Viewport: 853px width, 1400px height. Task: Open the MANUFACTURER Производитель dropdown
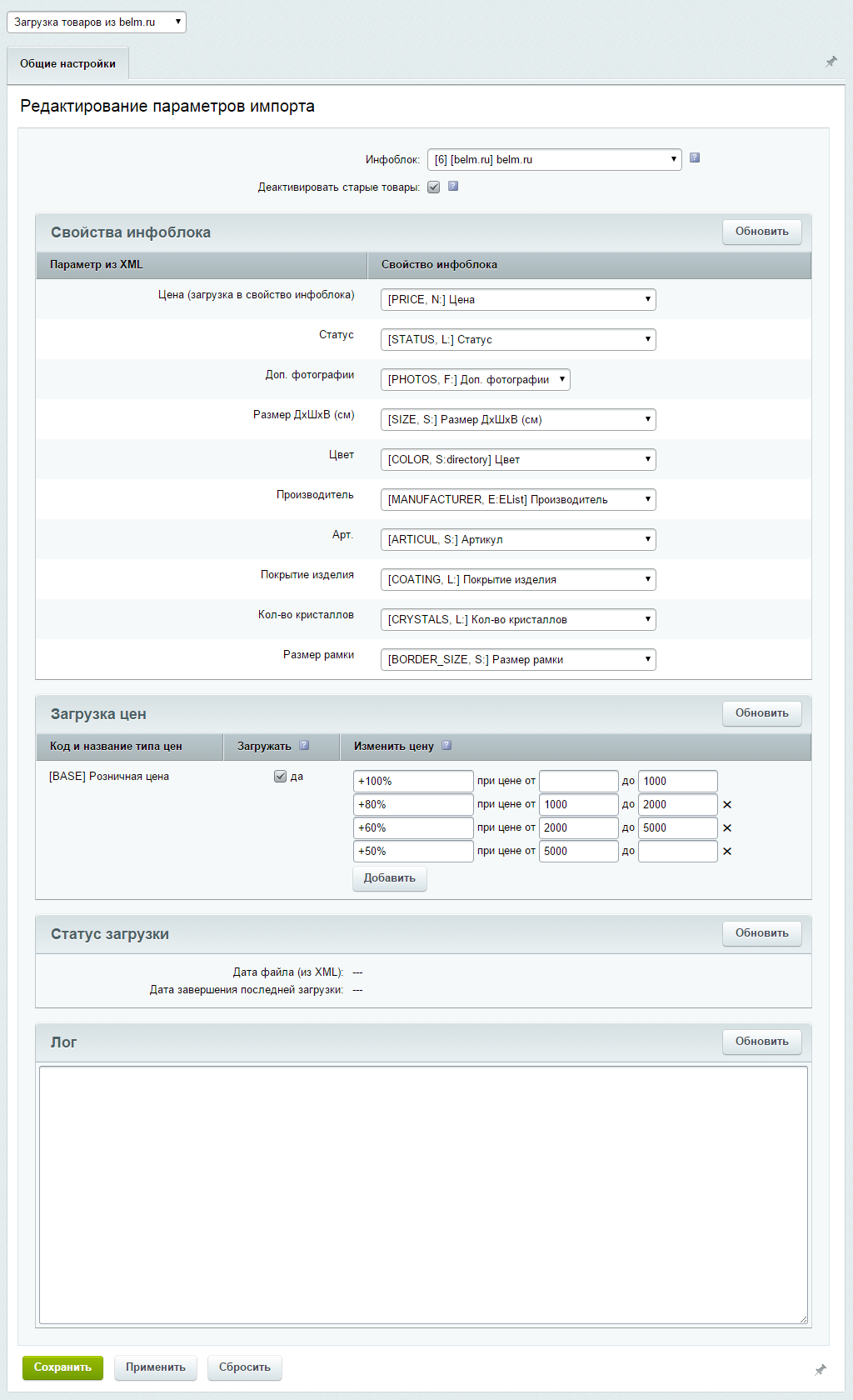tap(517, 500)
